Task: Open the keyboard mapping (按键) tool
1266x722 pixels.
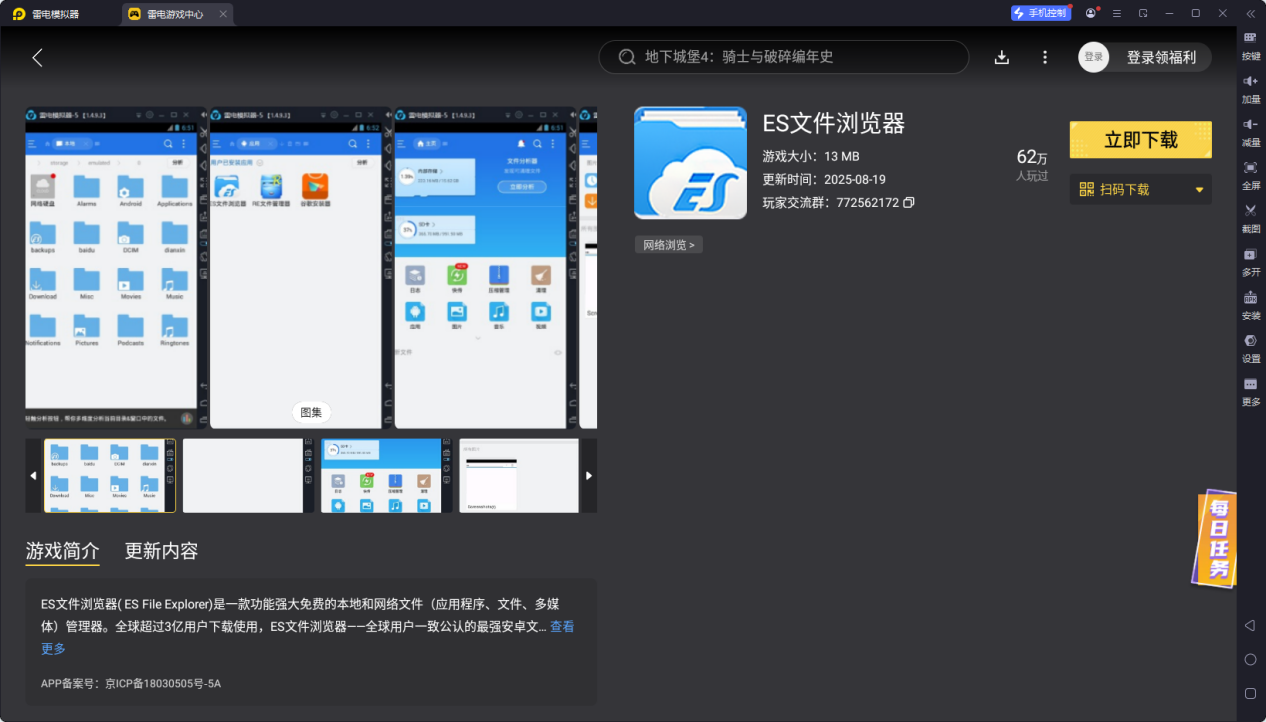Action: coord(1250,44)
